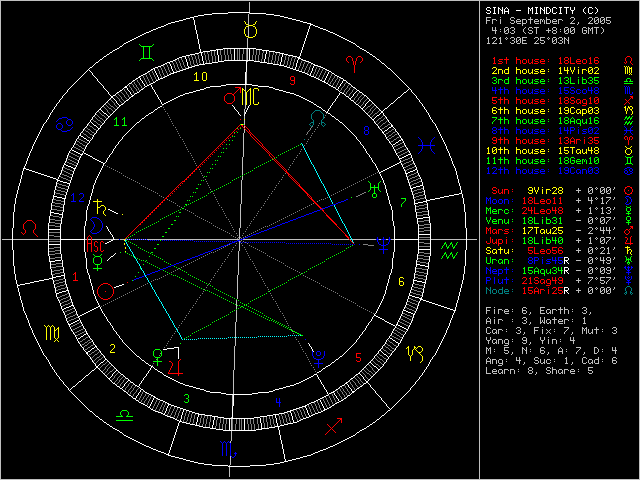
Task: Click the date 'Fri September 2, 2005'
Action: pos(548,21)
